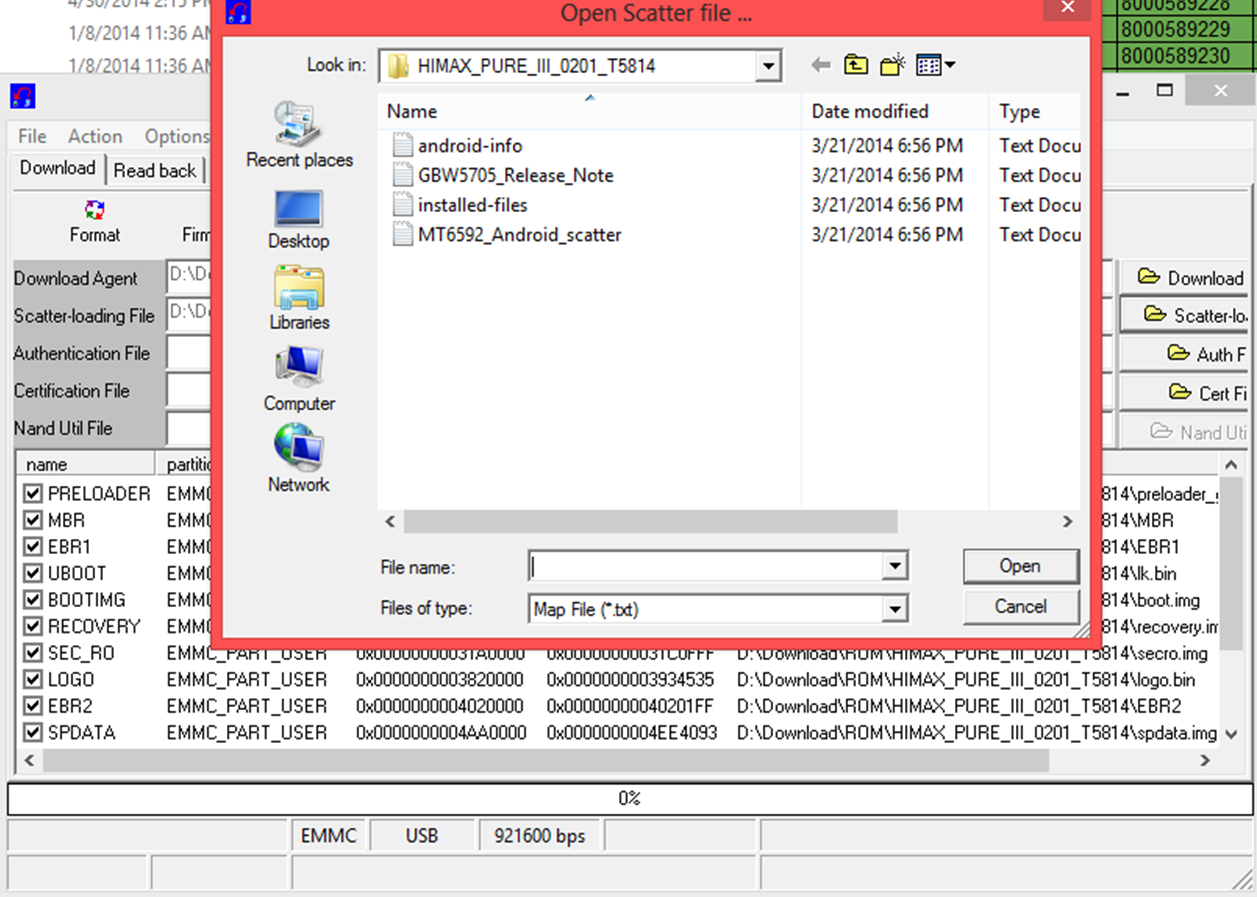Select the logo.bin path in LOGO row
The width and height of the screenshot is (1257, 897).
[966, 680]
